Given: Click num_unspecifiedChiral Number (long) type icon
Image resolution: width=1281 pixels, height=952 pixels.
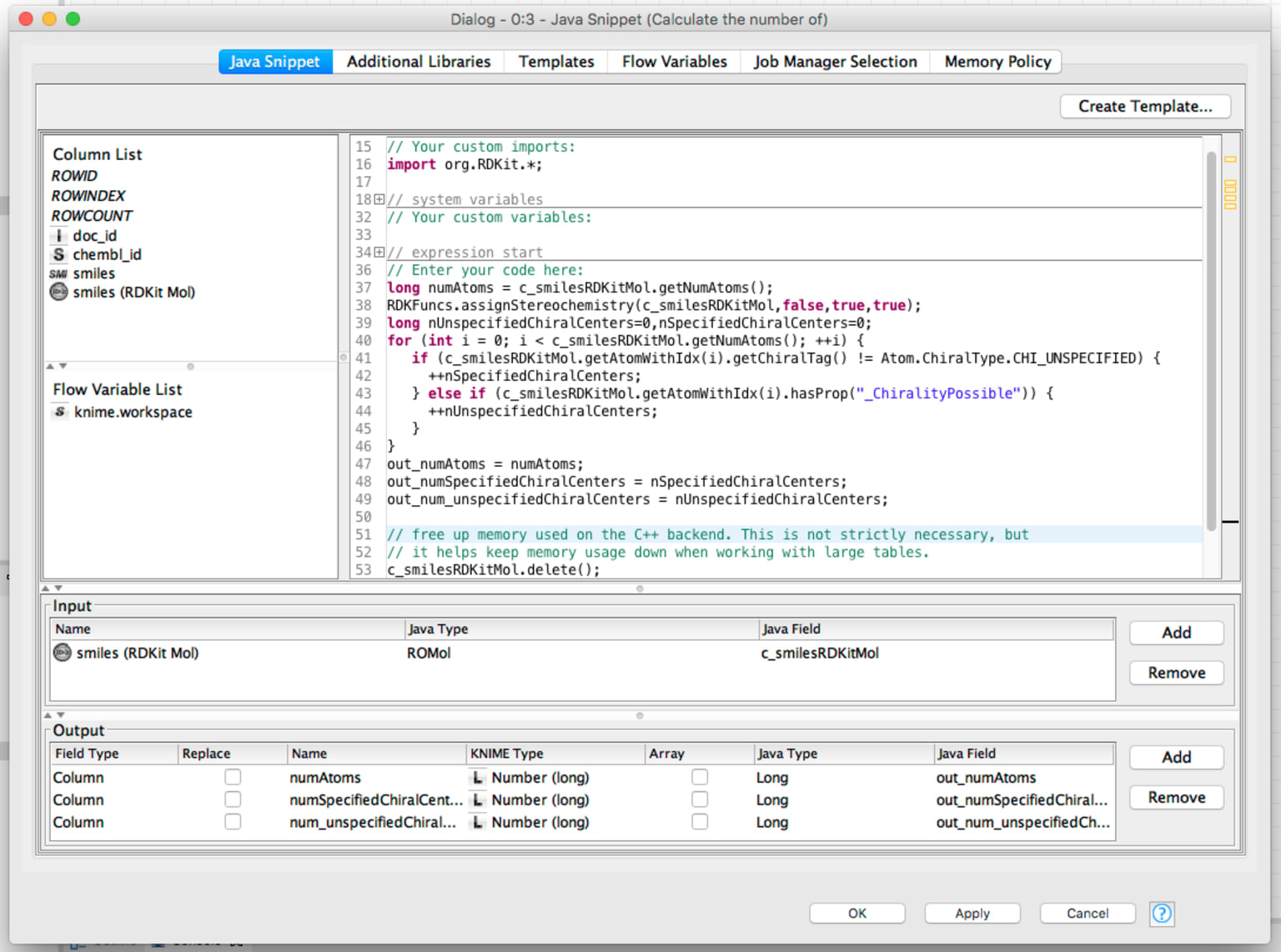Looking at the screenshot, I should 477,822.
